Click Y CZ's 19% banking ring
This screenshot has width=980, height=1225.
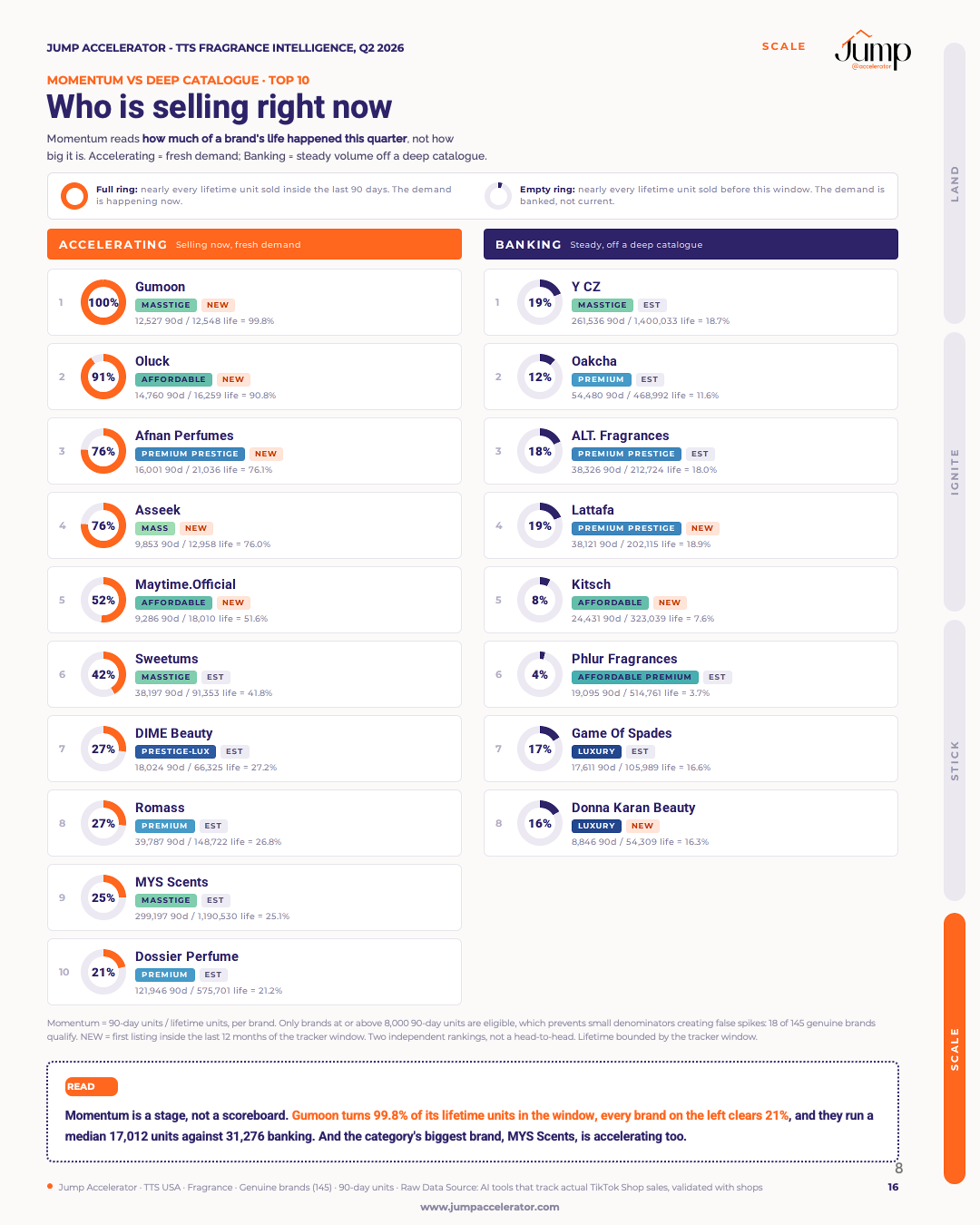[x=540, y=302]
